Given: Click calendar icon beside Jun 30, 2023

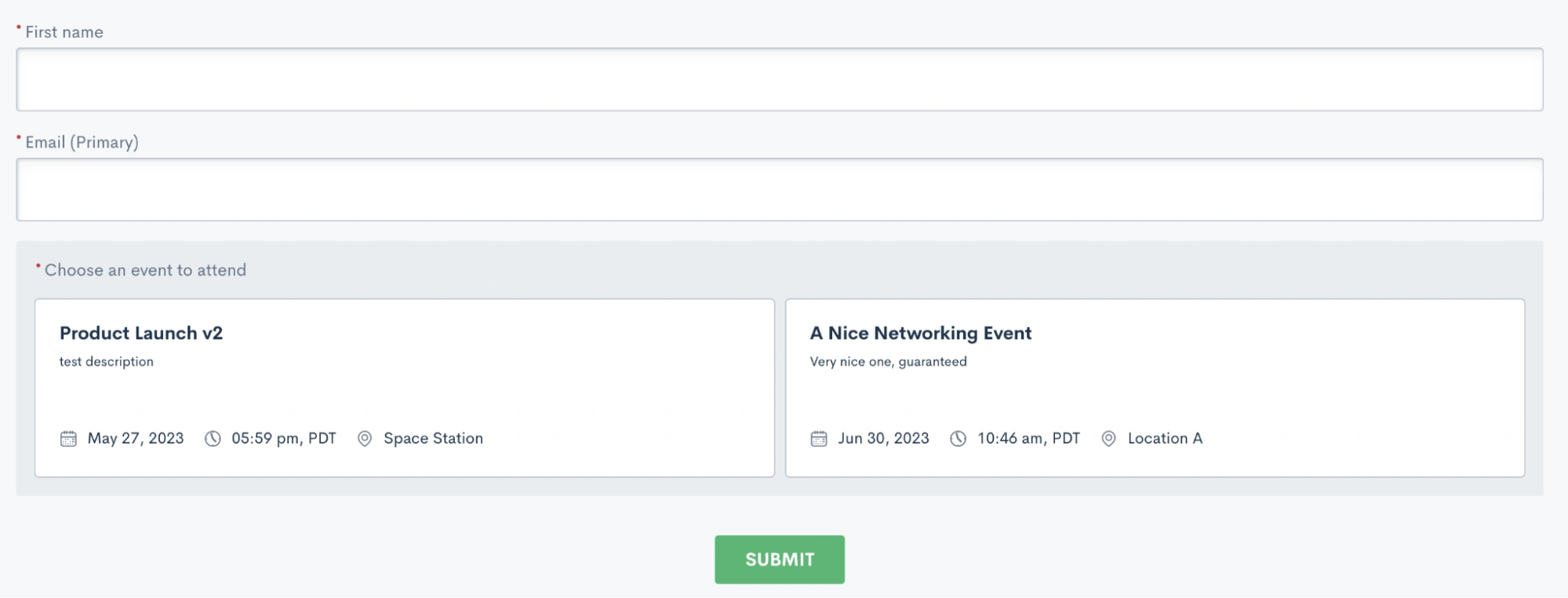Looking at the screenshot, I should coord(819,439).
